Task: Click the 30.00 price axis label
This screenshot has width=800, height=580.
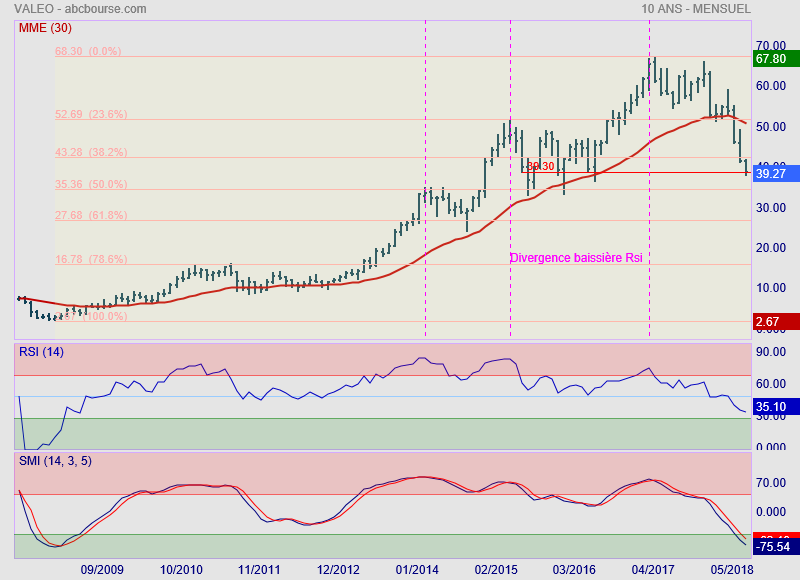Action: point(771,208)
